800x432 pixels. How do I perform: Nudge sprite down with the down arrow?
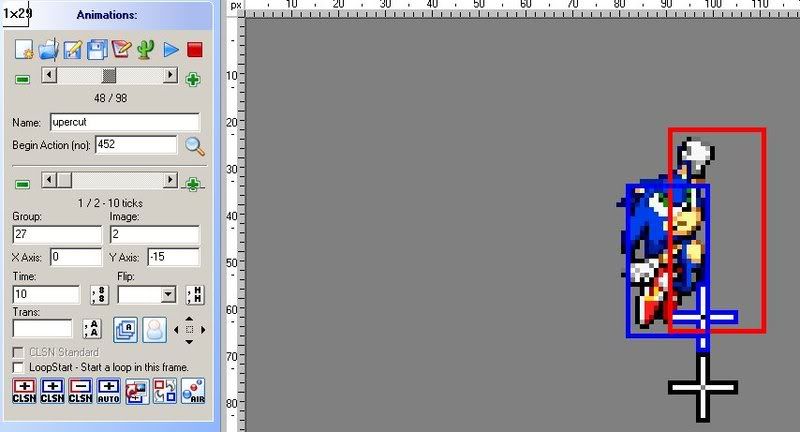[189, 342]
